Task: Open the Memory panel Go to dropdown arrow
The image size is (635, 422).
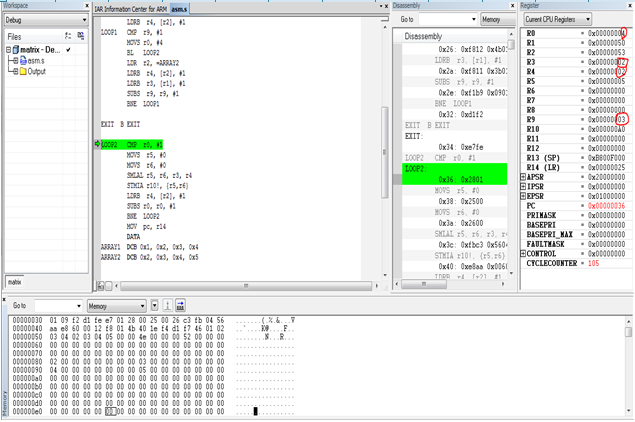Action: pos(79,306)
